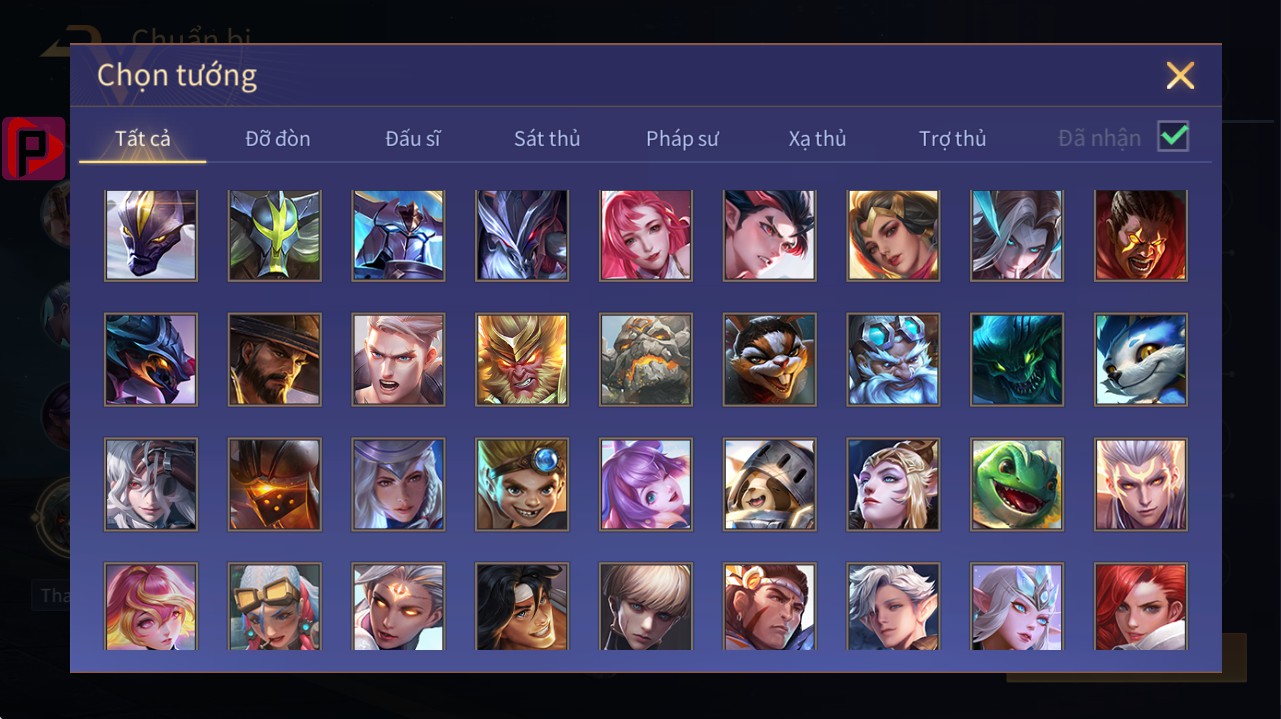The image size is (1281, 719).
Task: Select the purple-haired girl hero portrait
Action: 646,484
